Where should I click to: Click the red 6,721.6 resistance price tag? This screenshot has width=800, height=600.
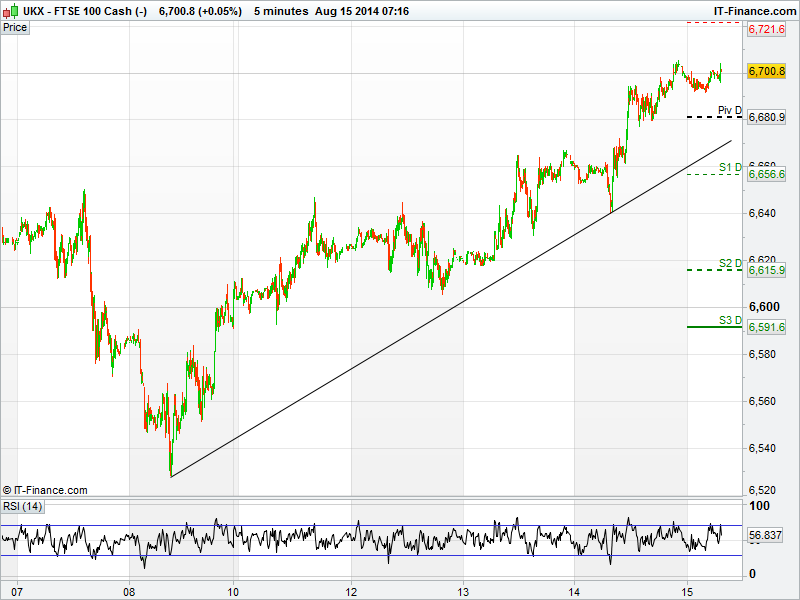(766, 30)
